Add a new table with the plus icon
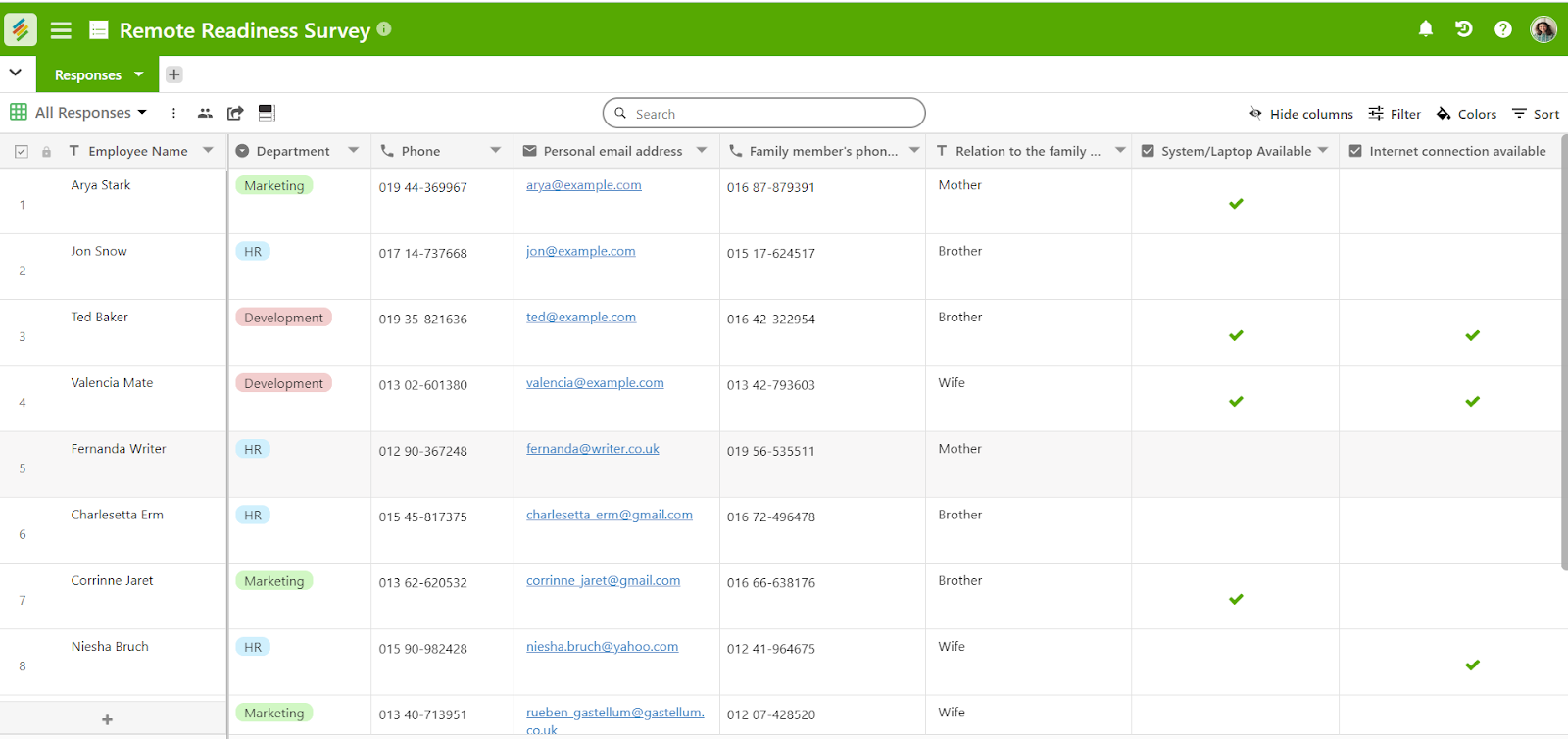 [174, 74]
